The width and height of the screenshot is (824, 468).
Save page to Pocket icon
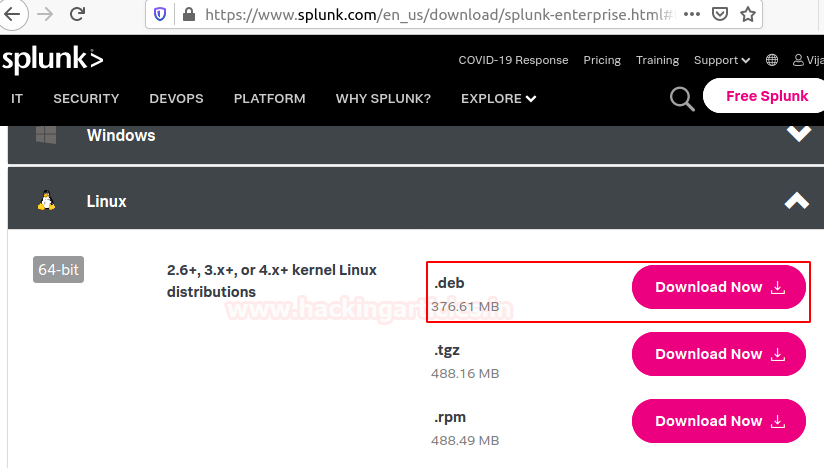[719, 14]
